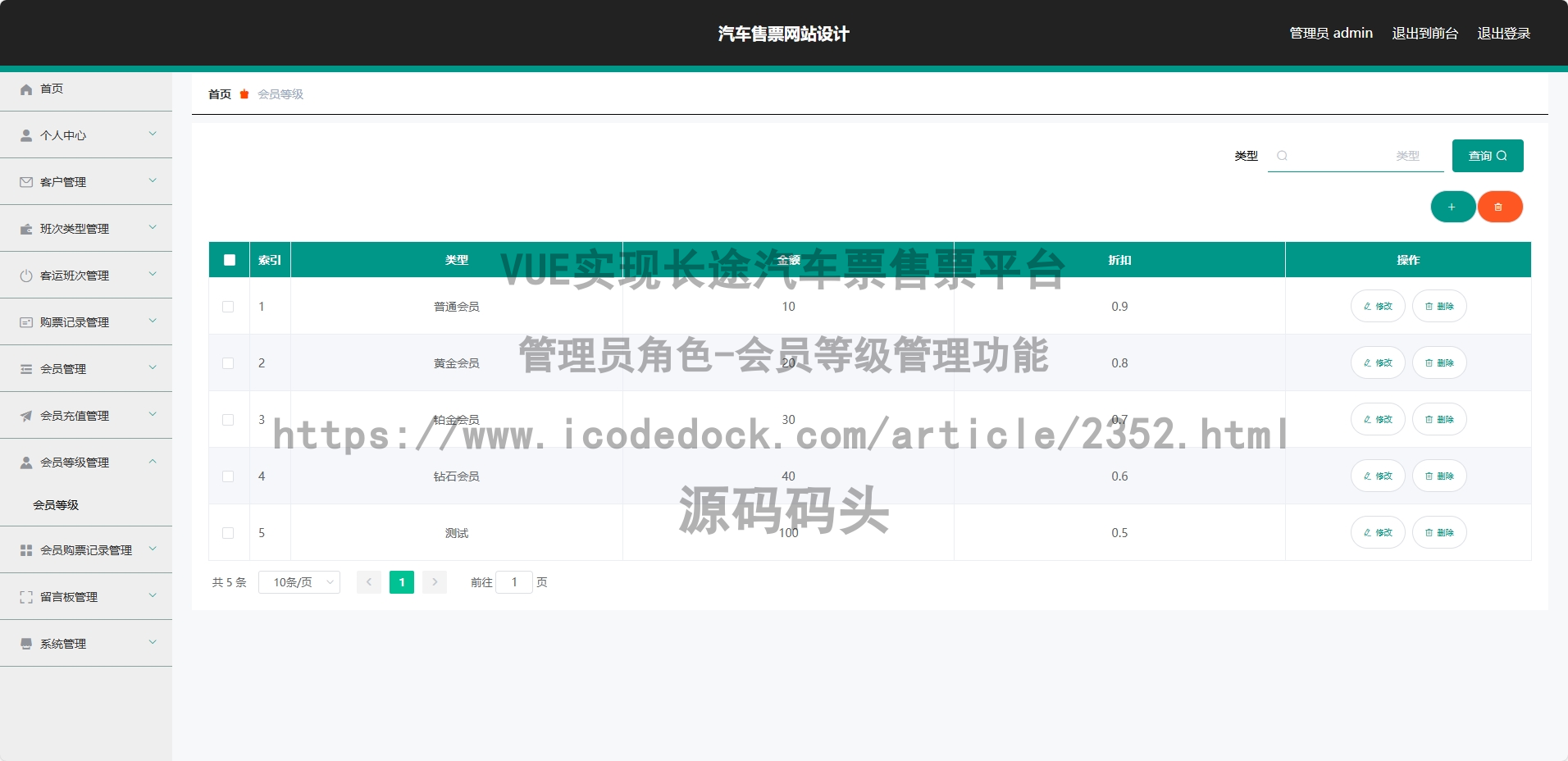Click the round orange trash delete button
Viewport: 1568px width, 761px height.
1500,207
